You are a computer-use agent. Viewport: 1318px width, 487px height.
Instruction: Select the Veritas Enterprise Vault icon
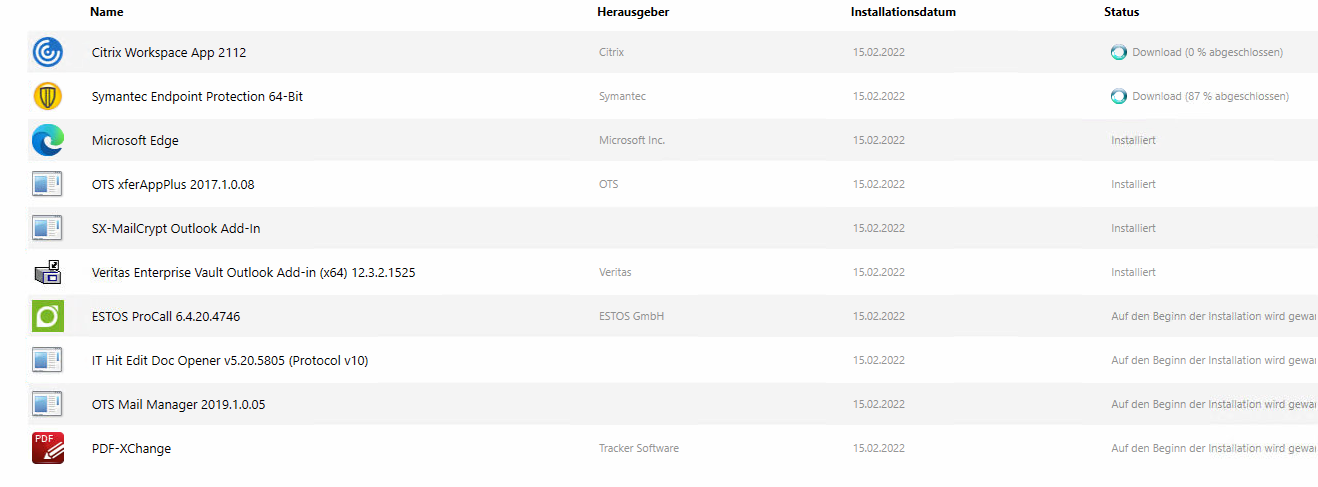click(48, 272)
